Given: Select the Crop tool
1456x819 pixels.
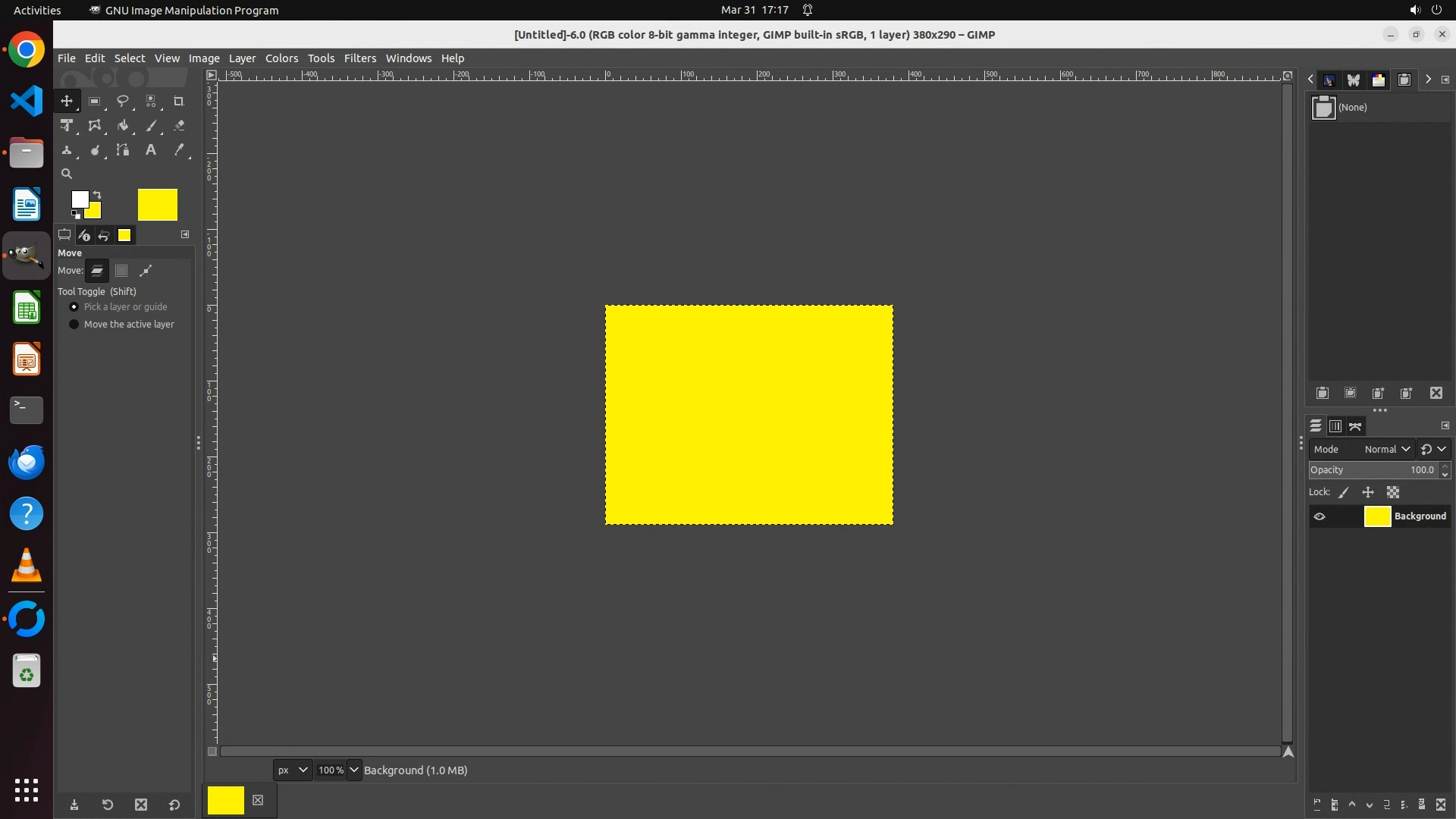Looking at the screenshot, I should click(179, 101).
